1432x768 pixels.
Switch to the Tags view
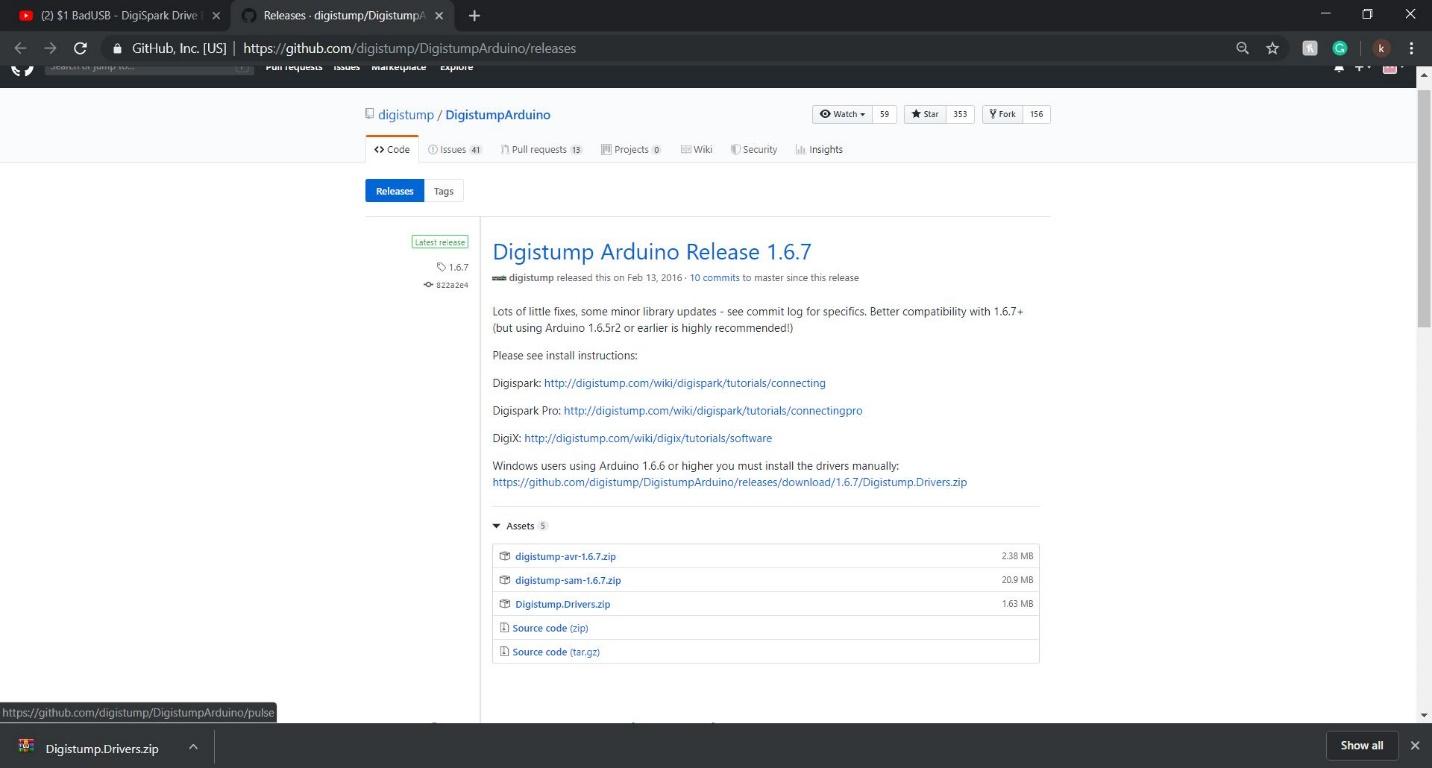[x=444, y=191]
